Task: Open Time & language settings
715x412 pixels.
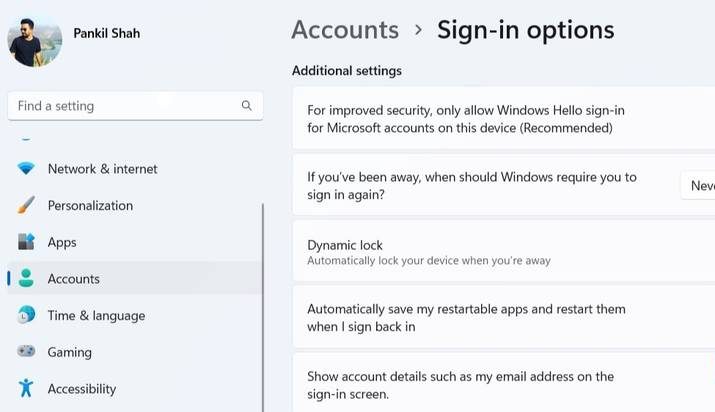Action: click(135, 315)
